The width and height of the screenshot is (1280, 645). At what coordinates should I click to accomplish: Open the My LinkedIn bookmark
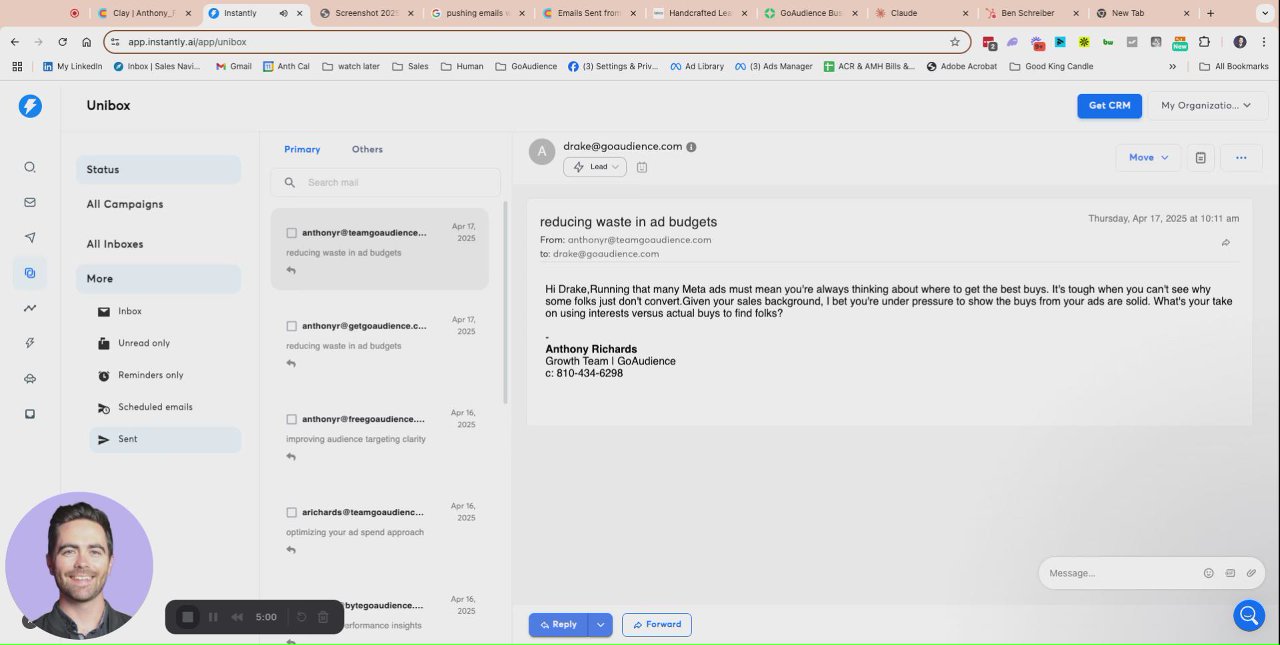(x=72, y=67)
